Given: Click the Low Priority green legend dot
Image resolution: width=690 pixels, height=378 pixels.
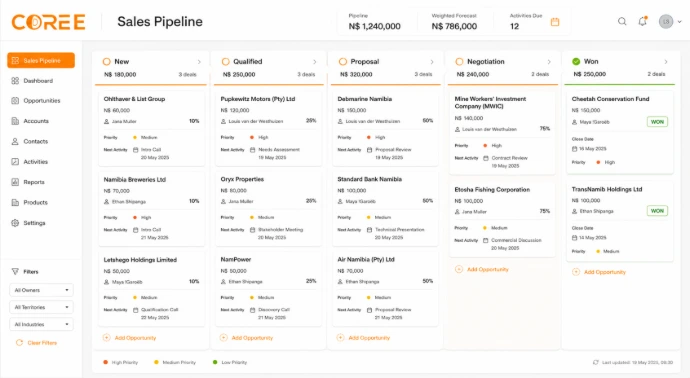Looking at the screenshot, I should click(215, 362).
